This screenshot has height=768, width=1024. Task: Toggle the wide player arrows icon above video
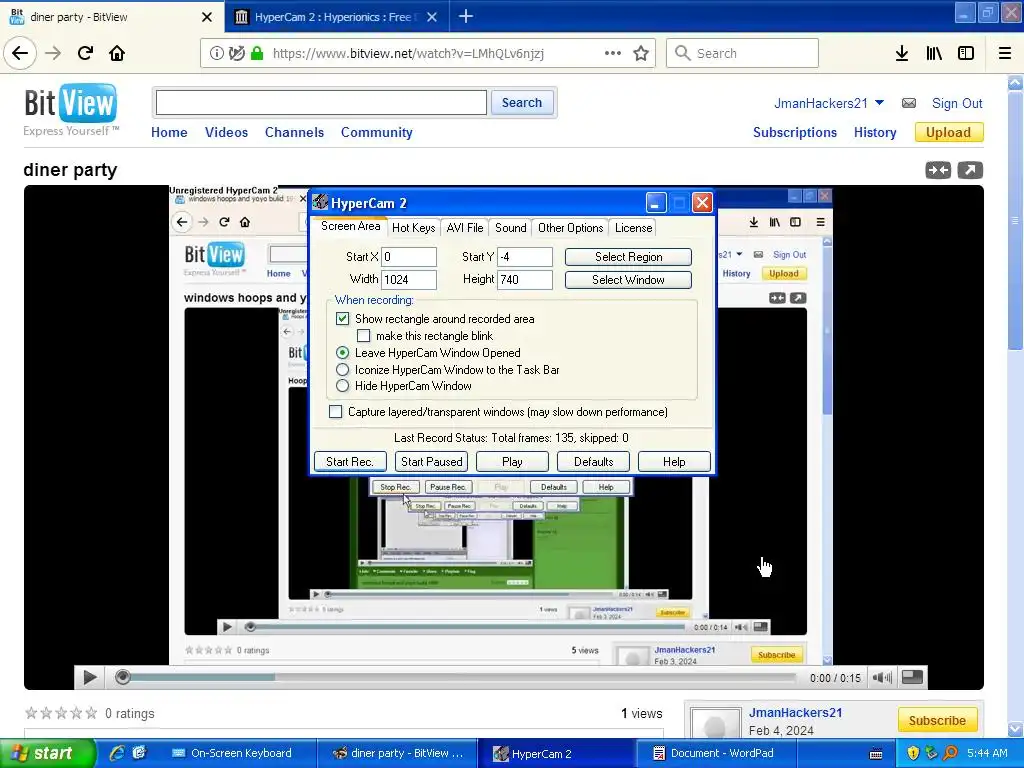(938, 170)
